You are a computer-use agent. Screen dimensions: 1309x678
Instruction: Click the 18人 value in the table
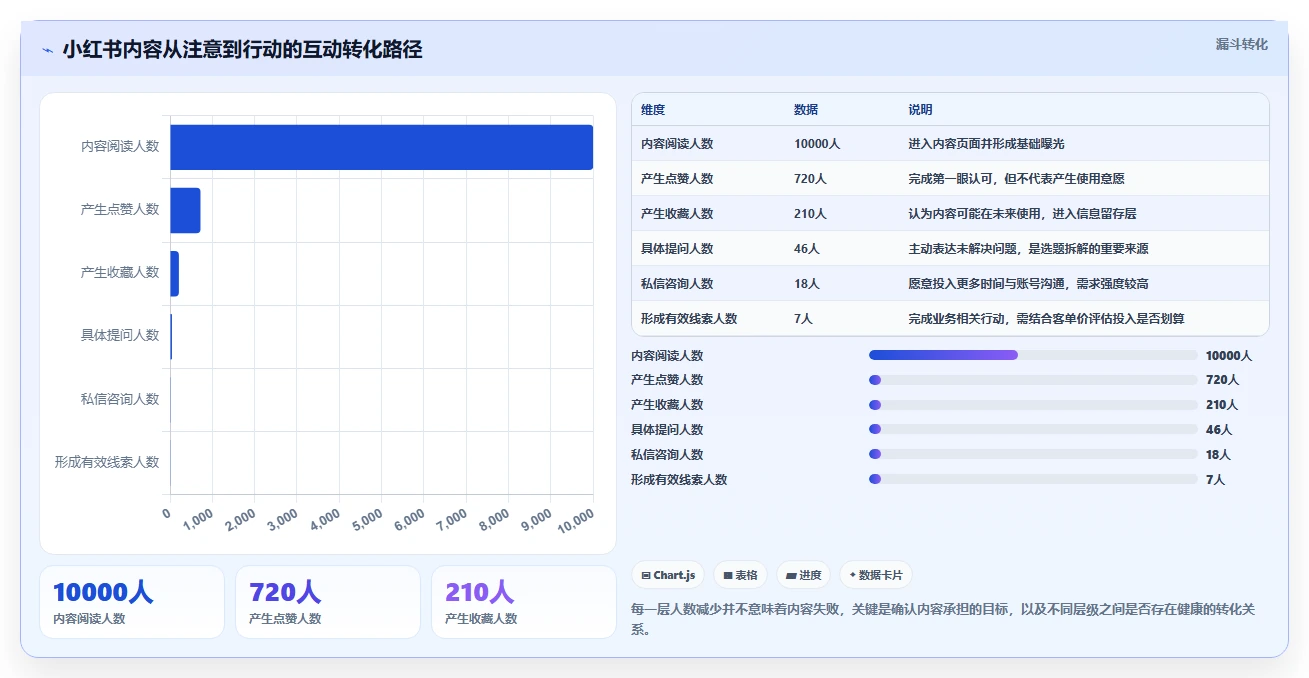pos(807,284)
